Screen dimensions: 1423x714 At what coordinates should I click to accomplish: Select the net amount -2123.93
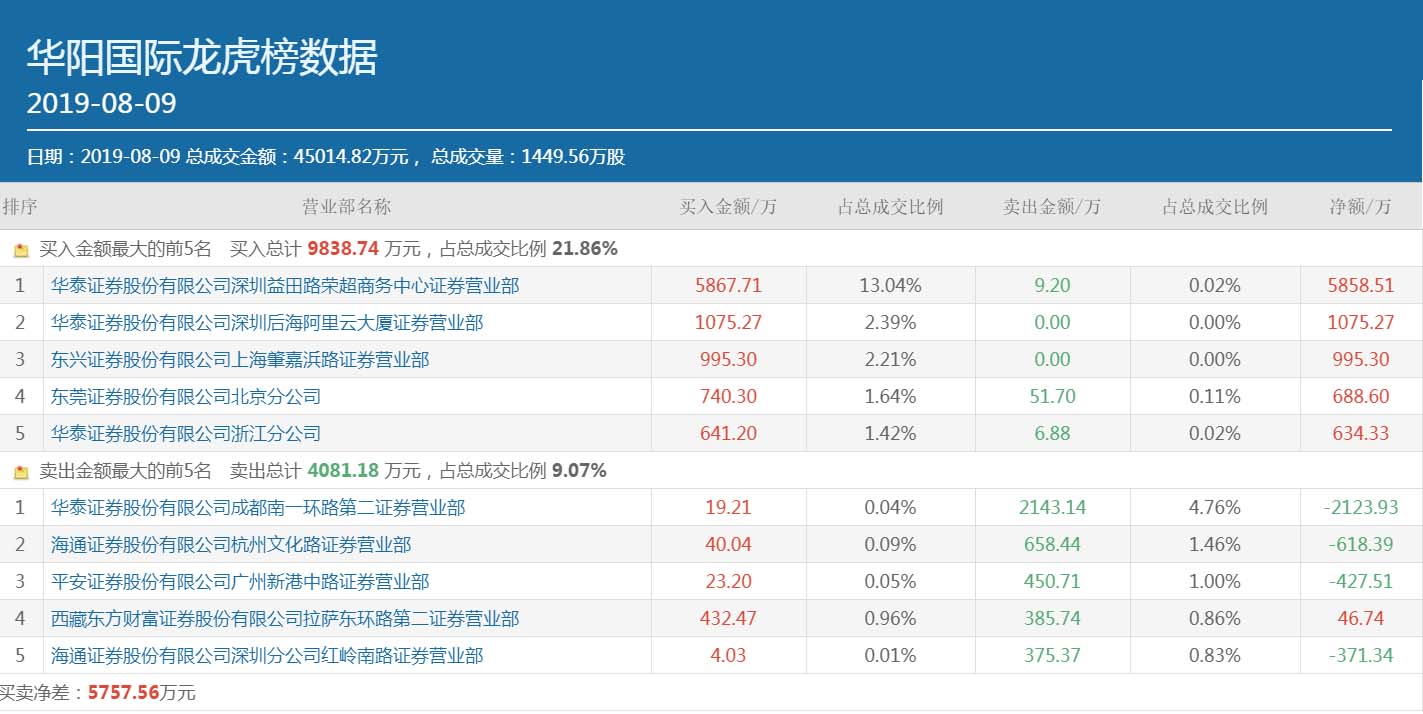[x=1360, y=508]
